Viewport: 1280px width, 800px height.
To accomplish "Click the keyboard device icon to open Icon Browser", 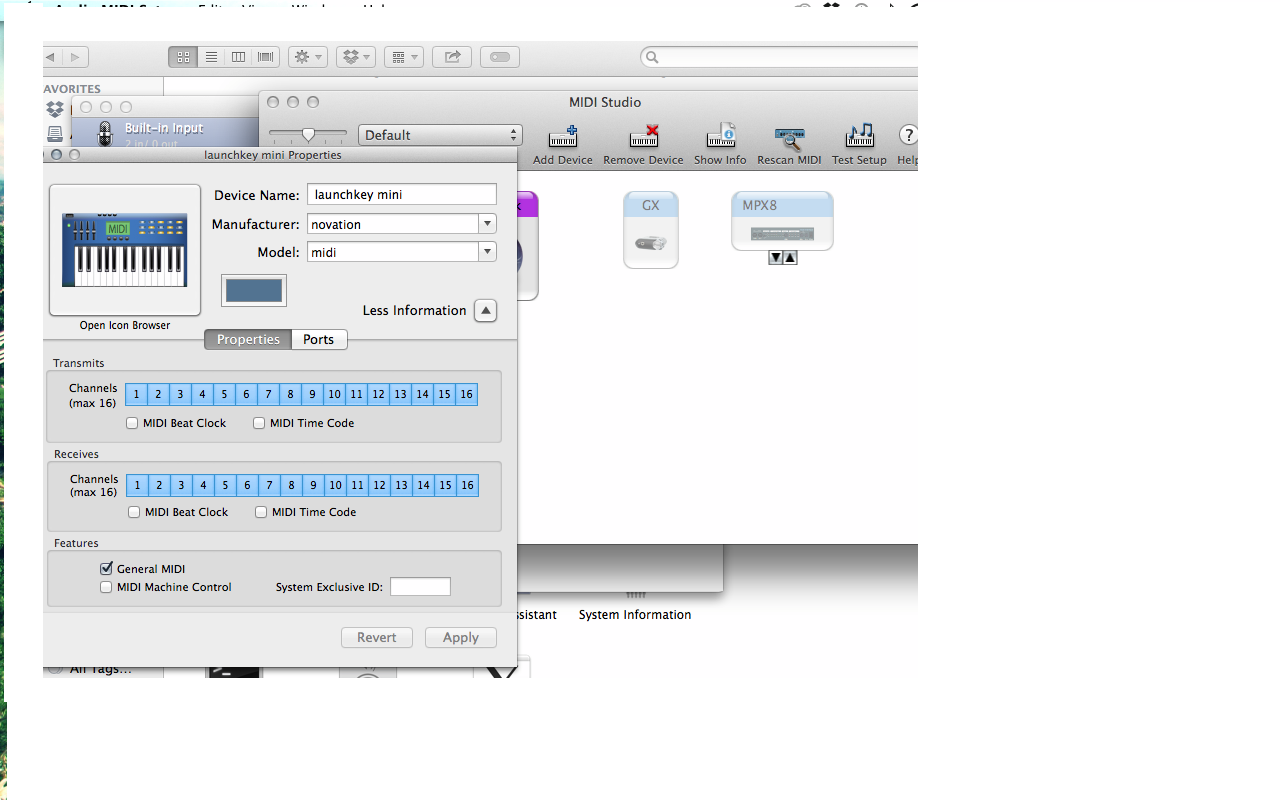I will [125, 250].
